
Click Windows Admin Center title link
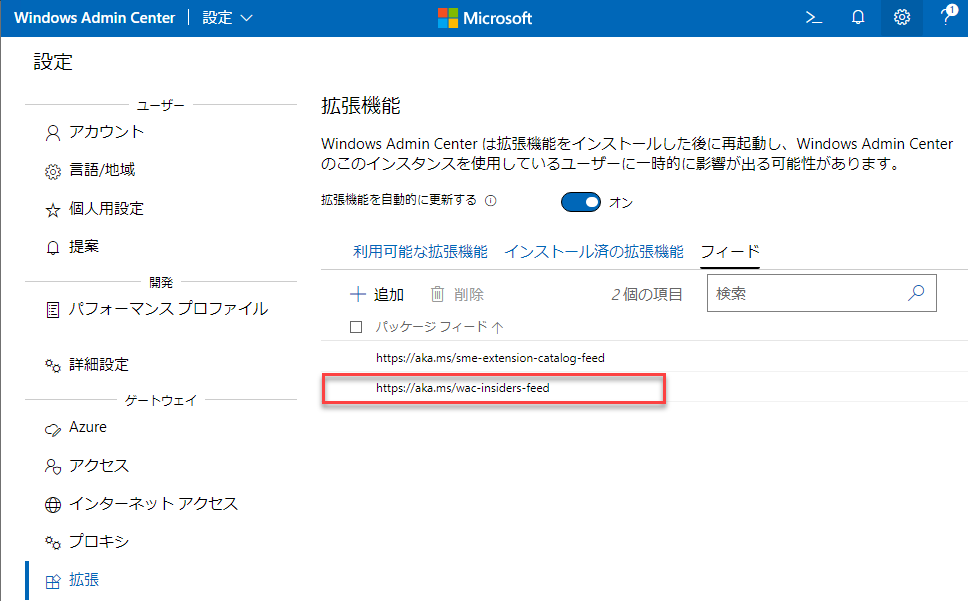[94, 18]
